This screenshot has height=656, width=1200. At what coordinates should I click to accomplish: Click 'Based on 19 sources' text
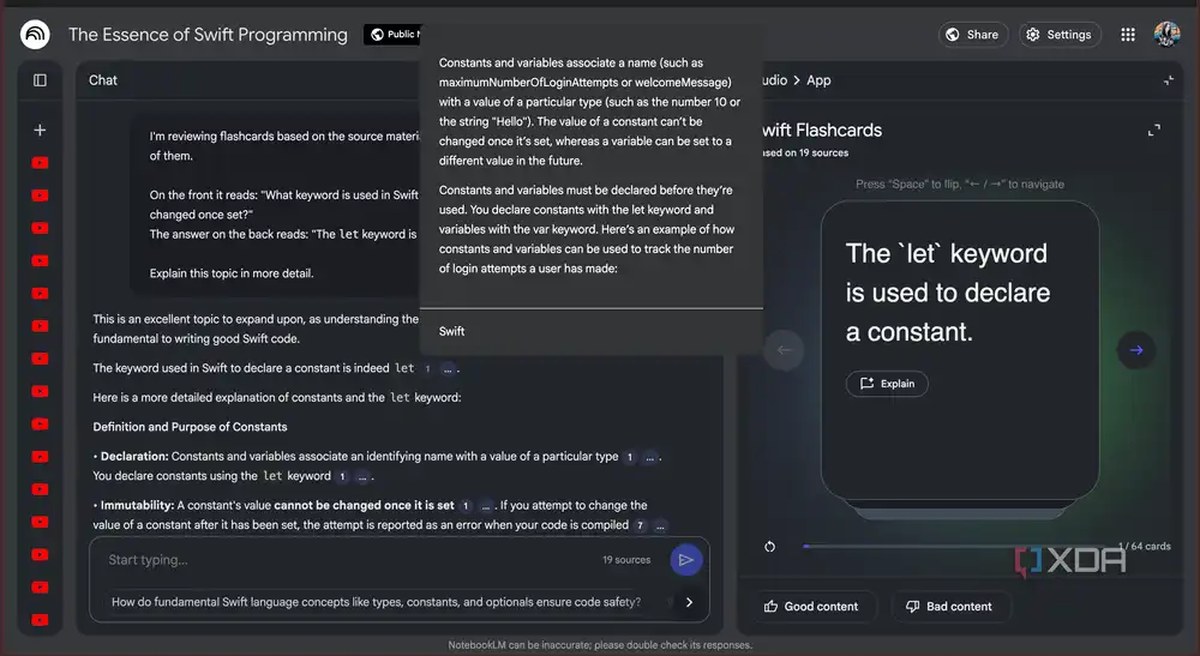[804, 153]
